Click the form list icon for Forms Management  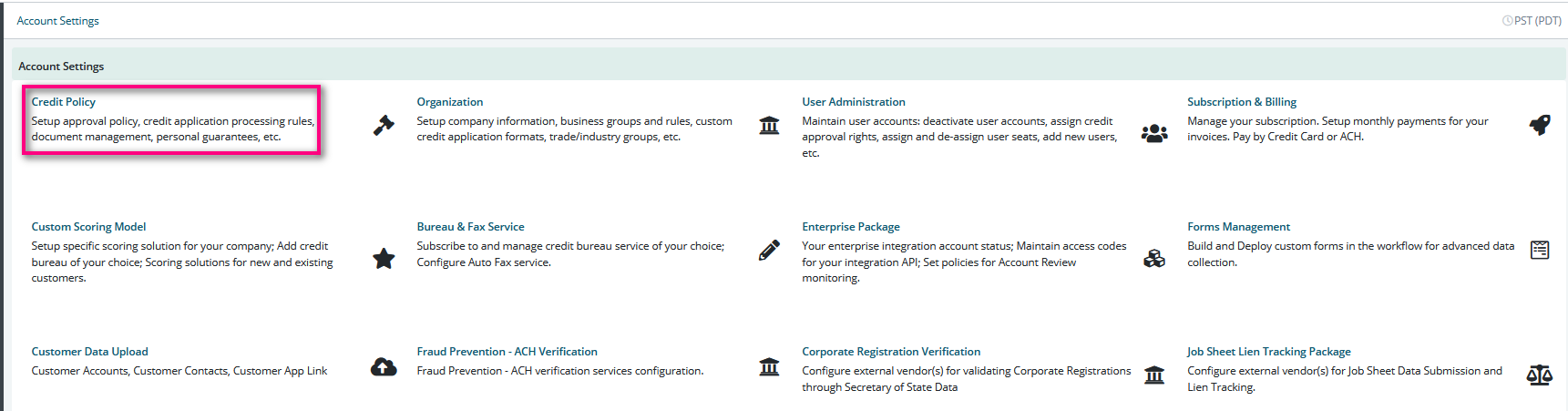(1540, 251)
